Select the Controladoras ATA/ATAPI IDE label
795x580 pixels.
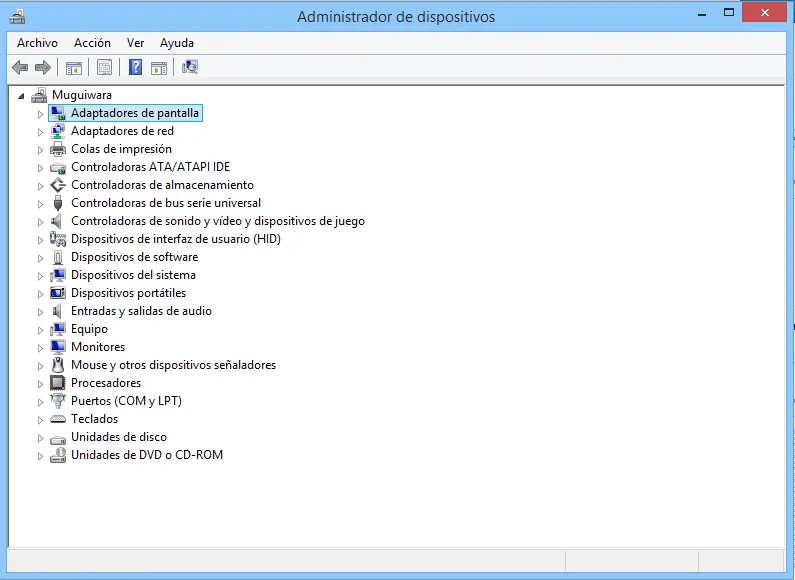(x=151, y=167)
